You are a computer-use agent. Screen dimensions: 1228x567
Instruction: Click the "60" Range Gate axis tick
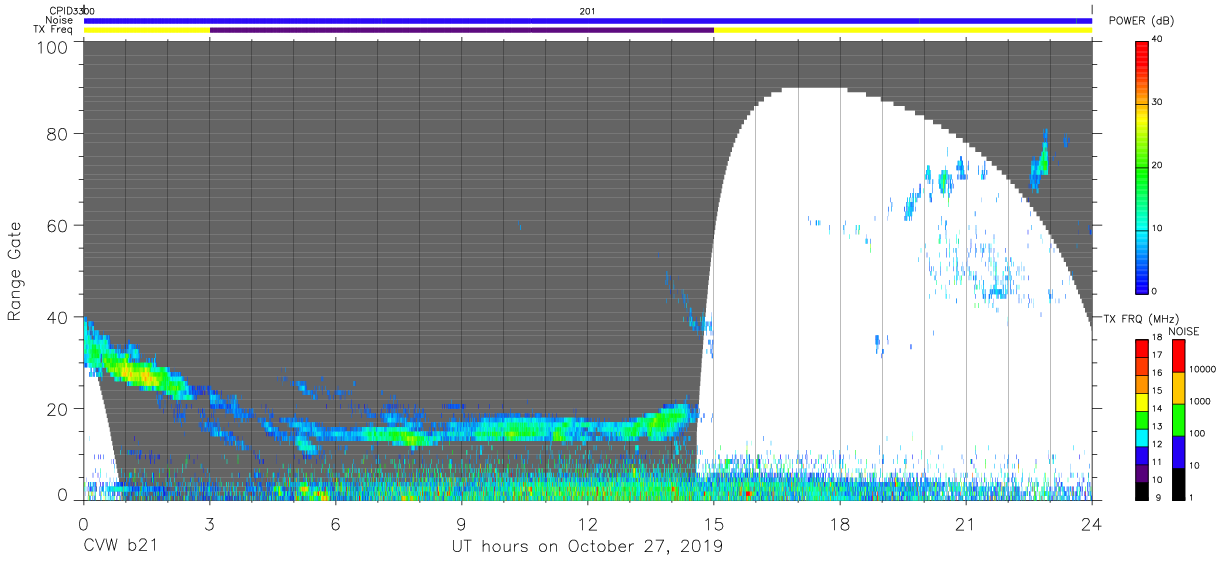(x=59, y=225)
